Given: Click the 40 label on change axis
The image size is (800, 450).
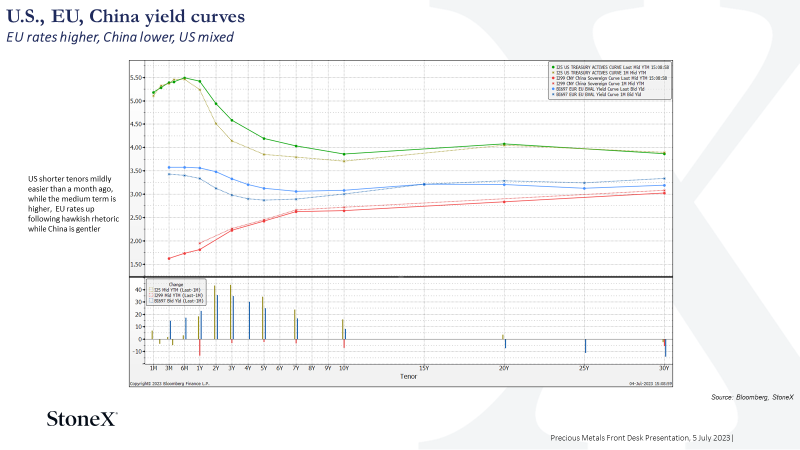Looking at the screenshot, I should point(138,289).
